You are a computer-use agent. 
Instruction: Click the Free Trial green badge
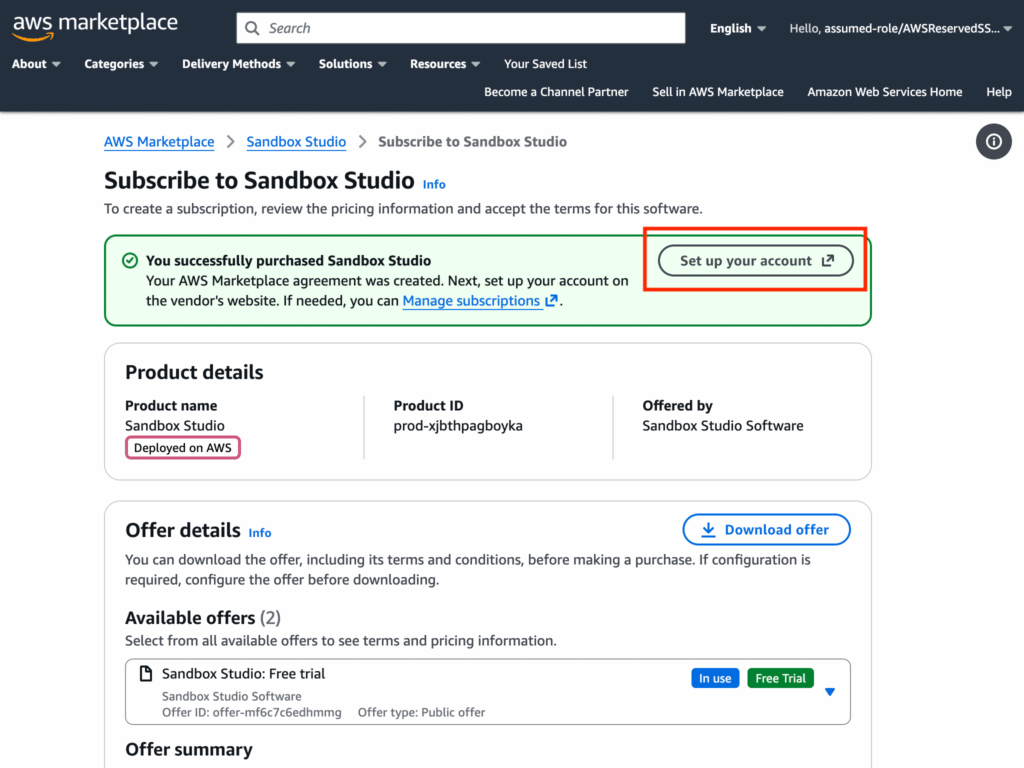pyautogui.click(x=780, y=678)
